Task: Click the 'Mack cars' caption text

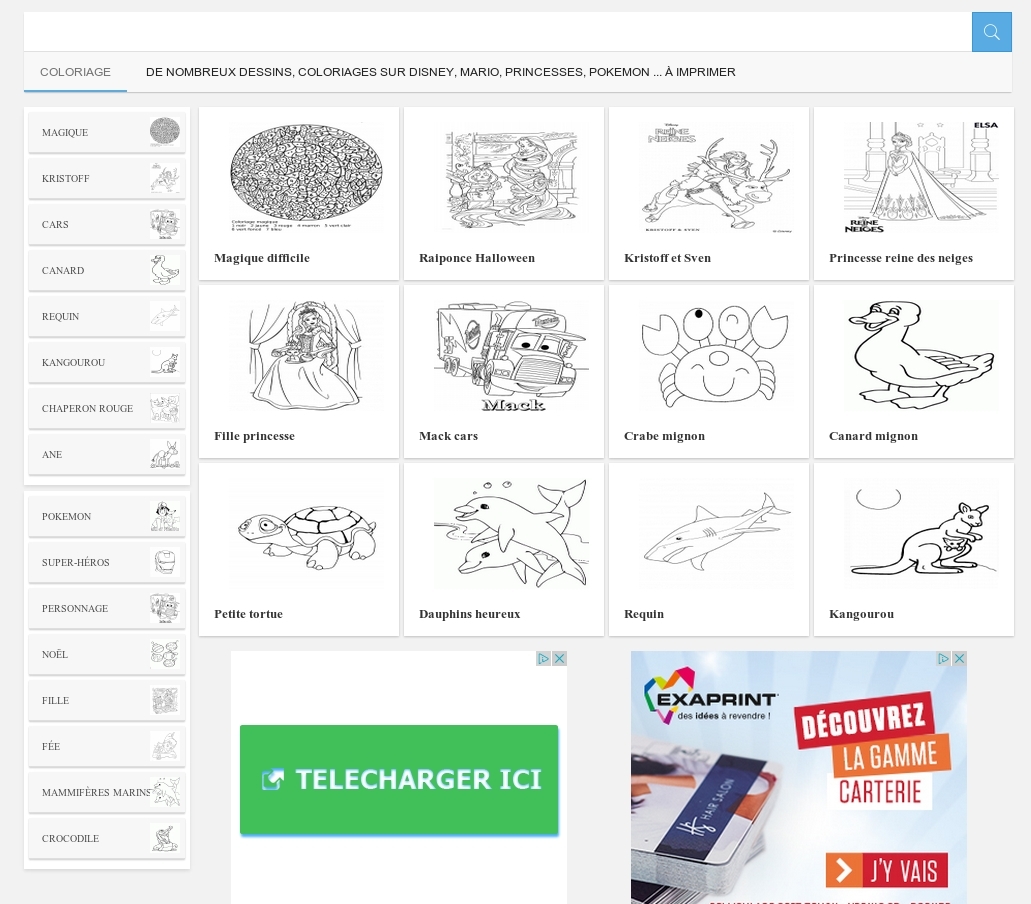Action: pyautogui.click(x=448, y=436)
